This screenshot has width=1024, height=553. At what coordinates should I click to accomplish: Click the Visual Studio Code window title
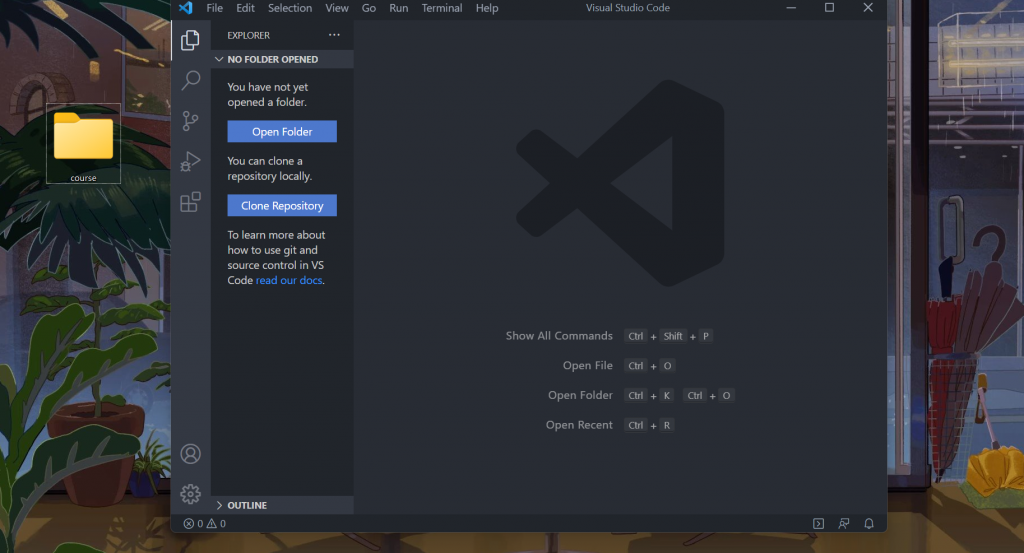click(x=628, y=8)
